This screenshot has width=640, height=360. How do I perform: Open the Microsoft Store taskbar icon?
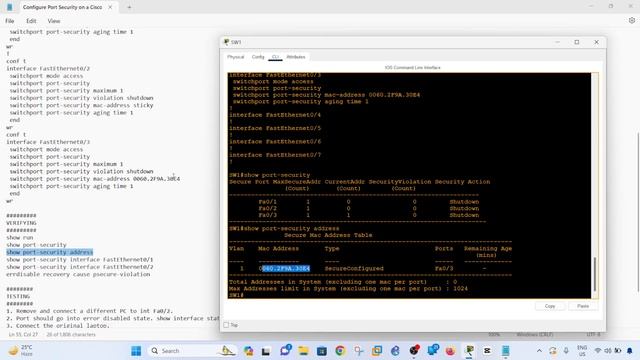tap(322, 351)
